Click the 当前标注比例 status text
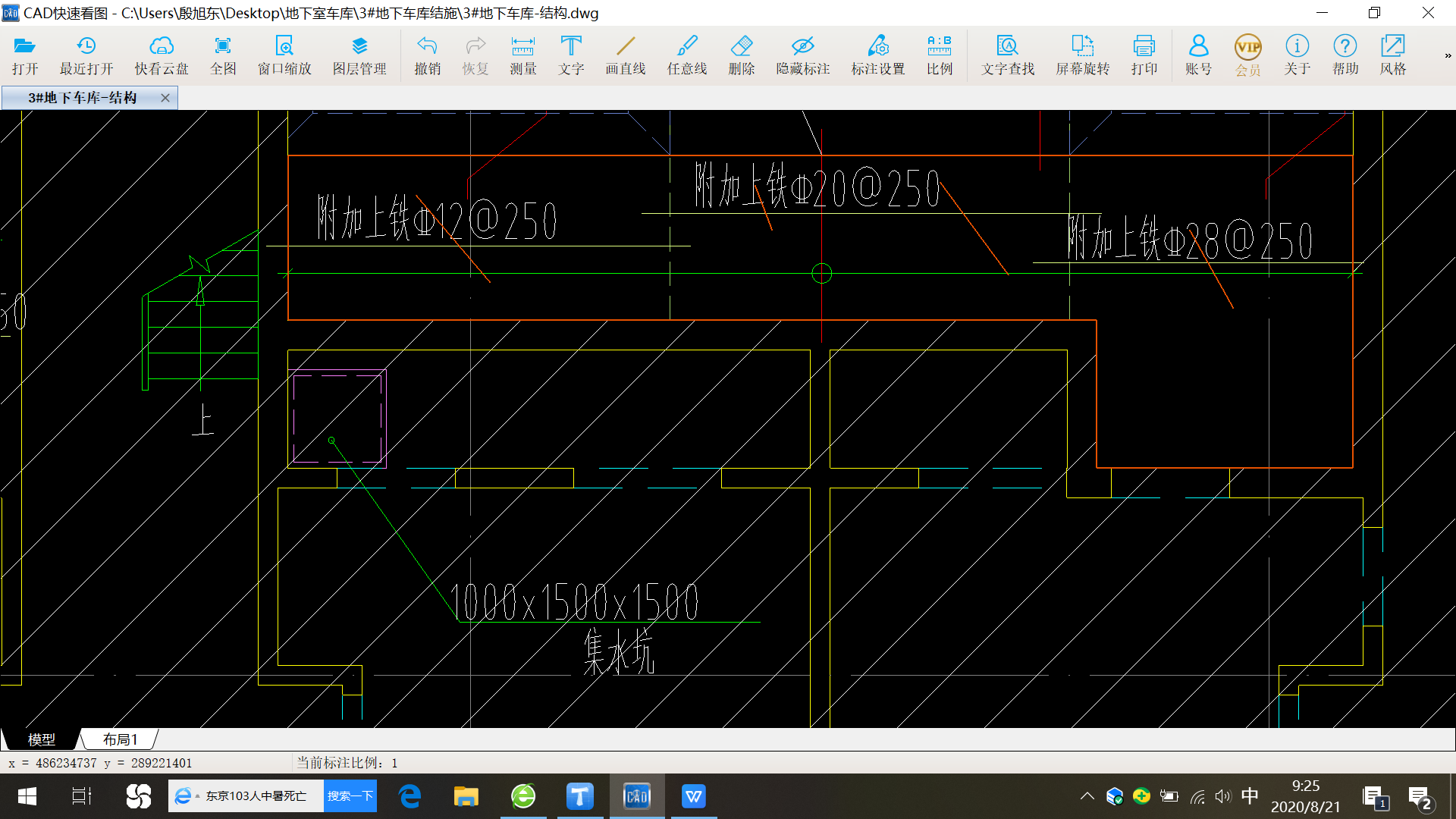 [x=347, y=763]
